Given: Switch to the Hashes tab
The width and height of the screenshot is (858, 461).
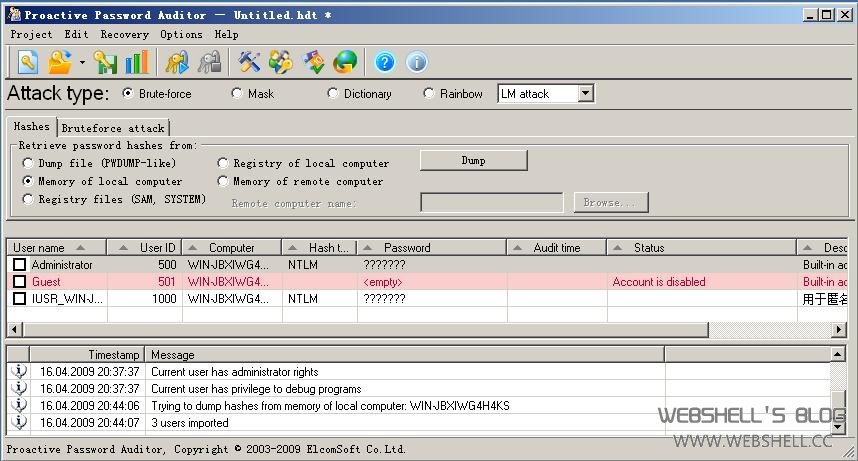Looking at the screenshot, I should 32,126.
